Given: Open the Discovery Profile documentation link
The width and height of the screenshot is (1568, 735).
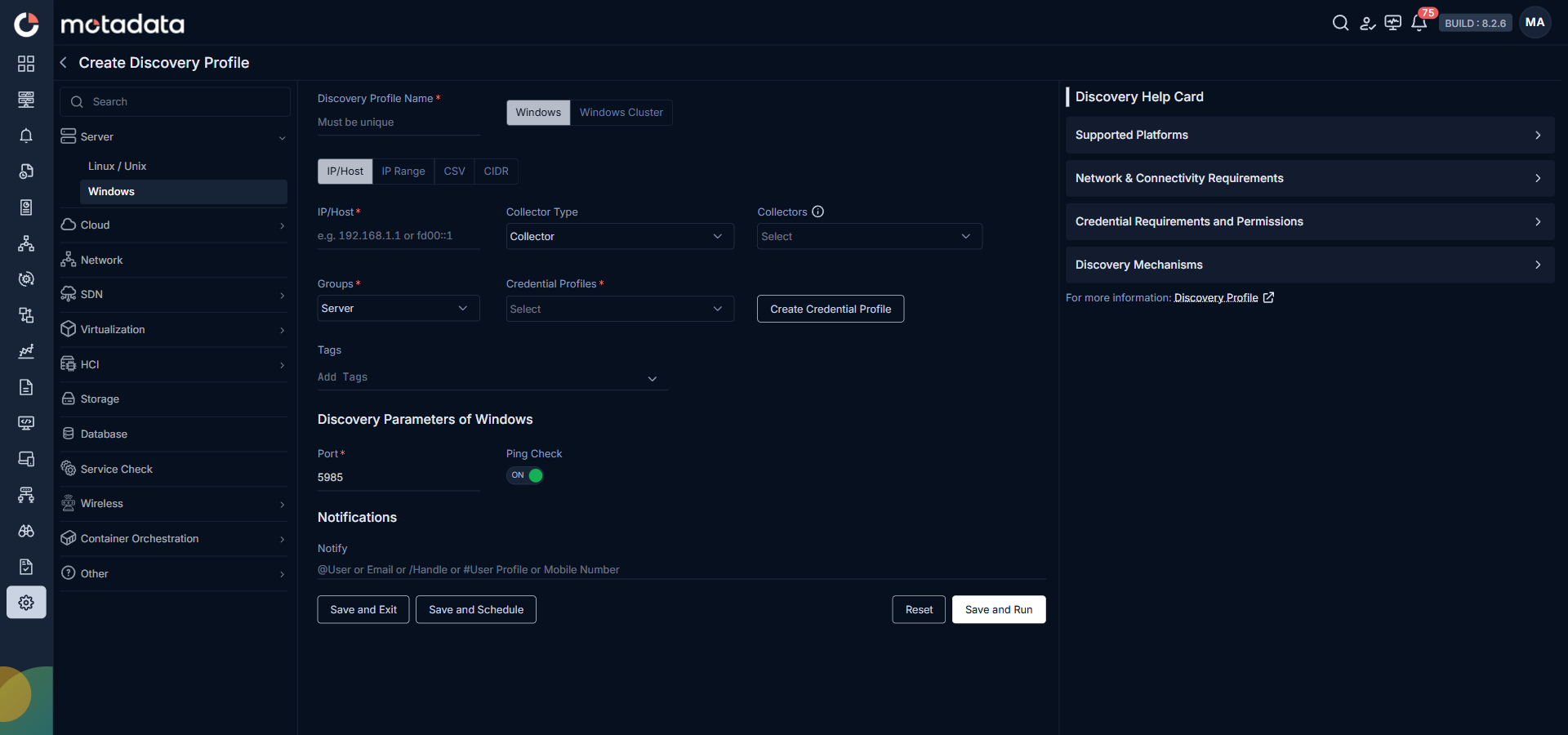Looking at the screenshot, I should tap(1216, 298).
